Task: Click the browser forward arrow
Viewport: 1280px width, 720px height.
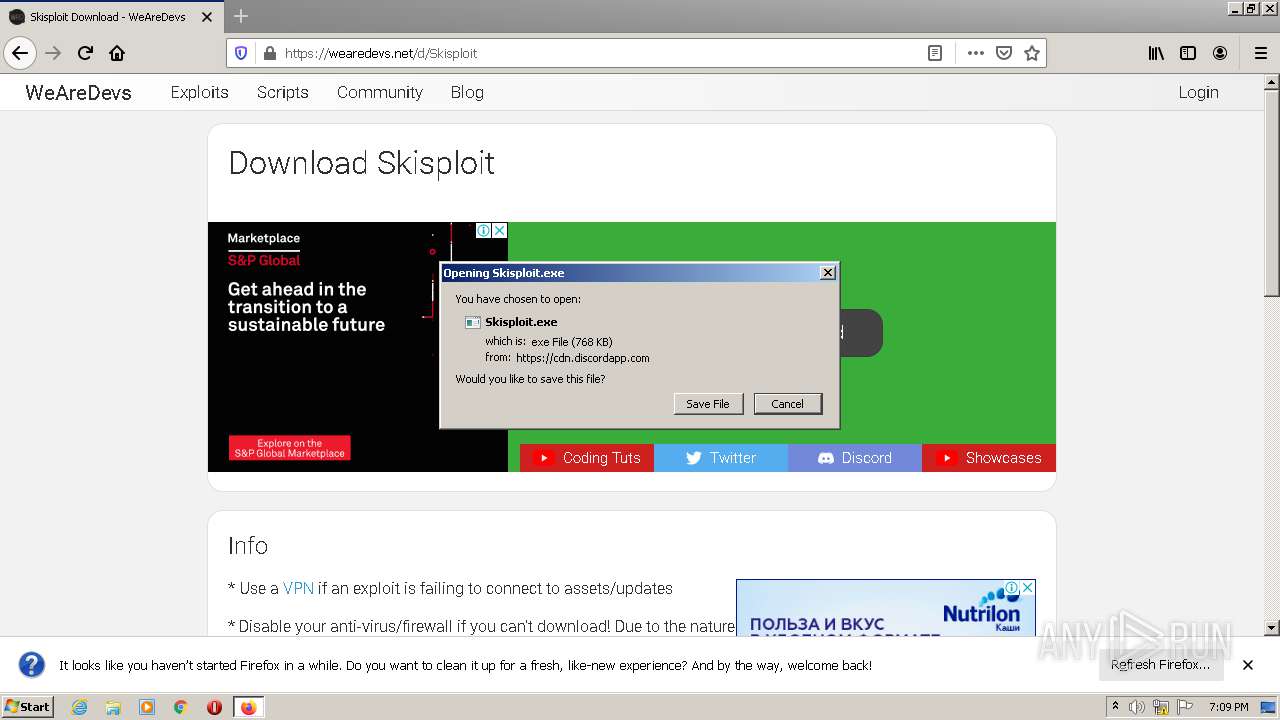Action: (x=53, y=53)
